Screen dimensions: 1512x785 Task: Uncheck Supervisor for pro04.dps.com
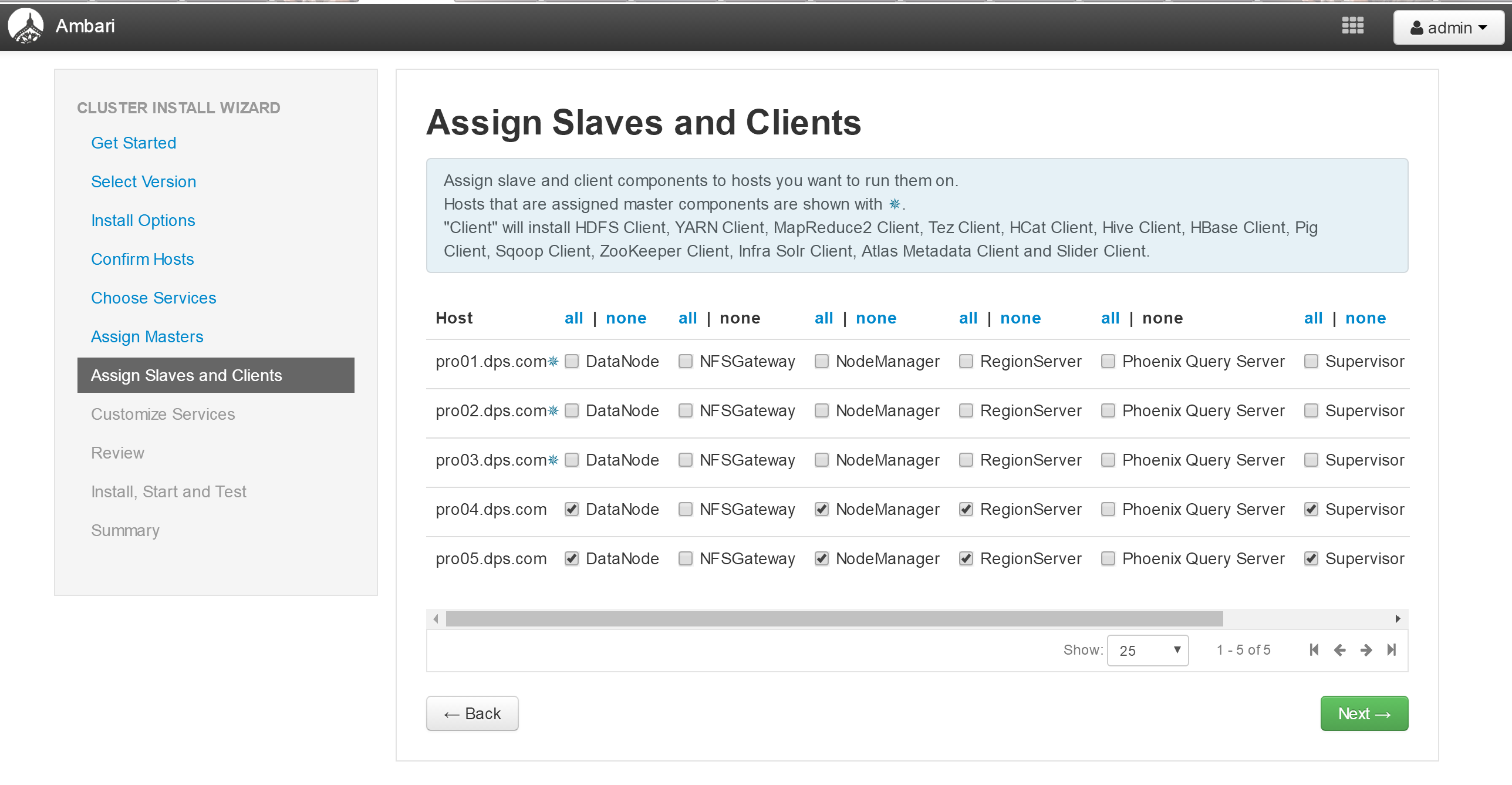pos(1311,510)
